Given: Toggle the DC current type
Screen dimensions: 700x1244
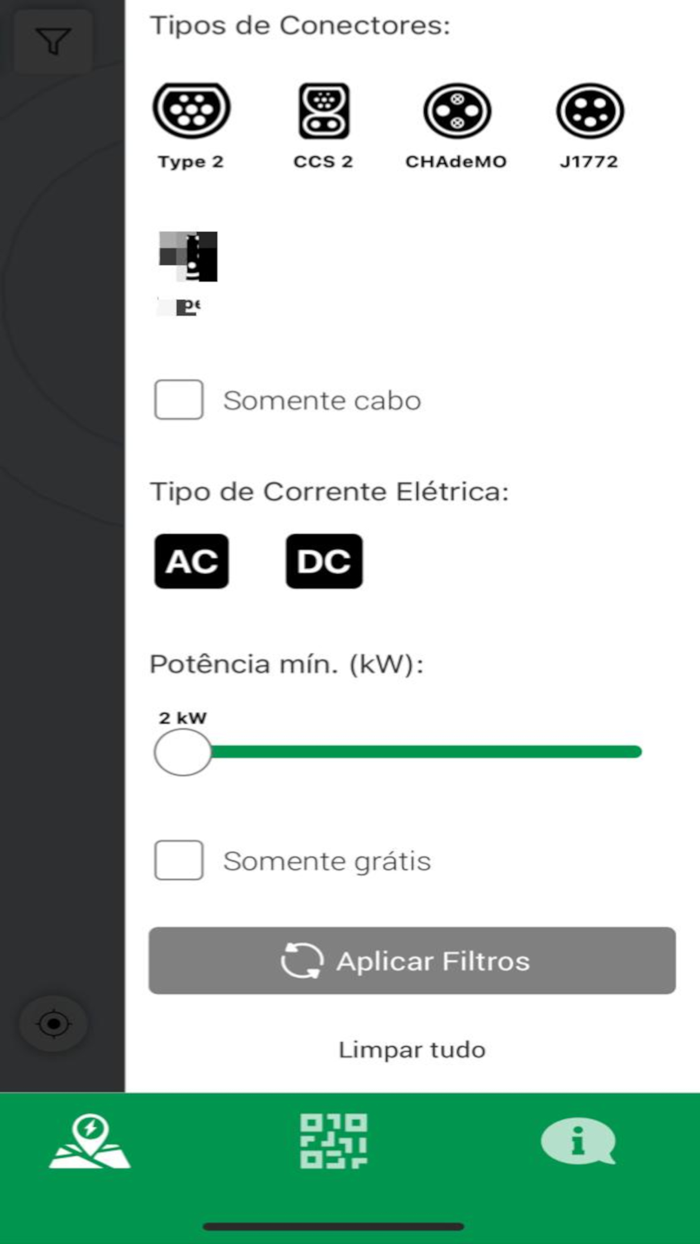Looking at the screenshot, I should click(324, 561).
